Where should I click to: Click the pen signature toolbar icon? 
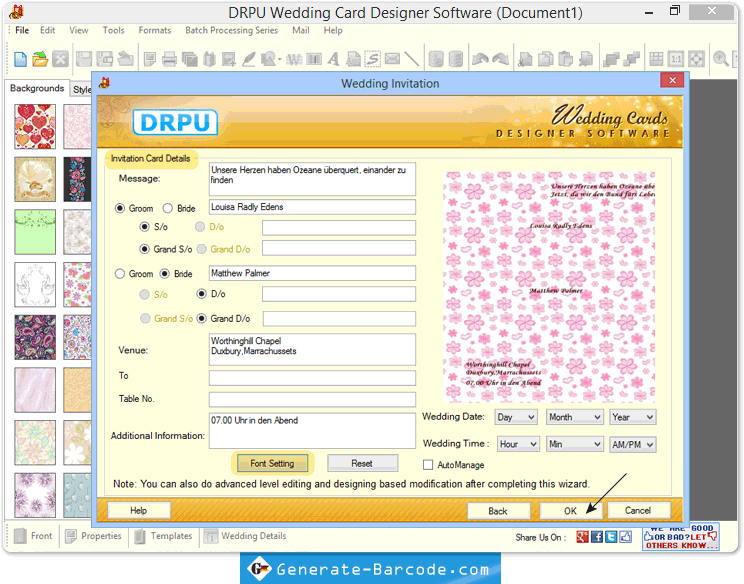click(249, 59)
